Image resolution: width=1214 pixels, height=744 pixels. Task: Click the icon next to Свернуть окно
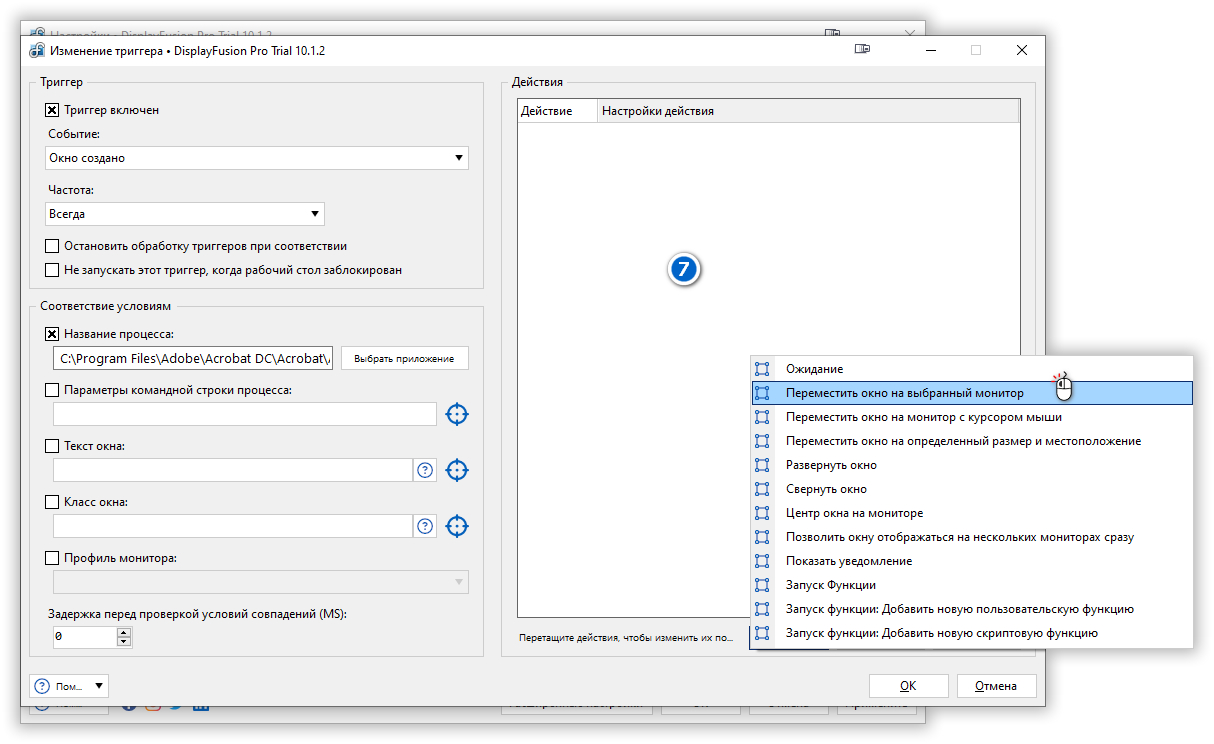(x=762, y=489)
